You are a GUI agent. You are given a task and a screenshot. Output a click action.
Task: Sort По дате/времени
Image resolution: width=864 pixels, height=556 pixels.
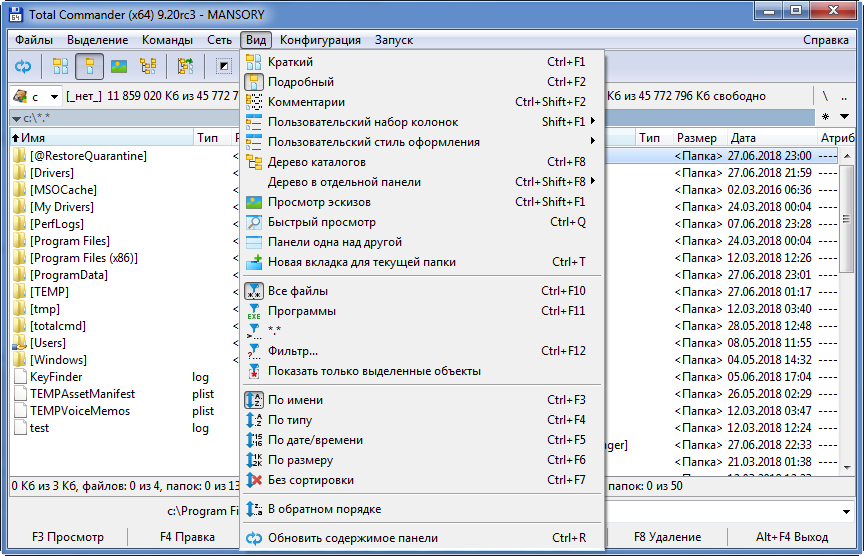pyautogui.click(x=423, y=440)
